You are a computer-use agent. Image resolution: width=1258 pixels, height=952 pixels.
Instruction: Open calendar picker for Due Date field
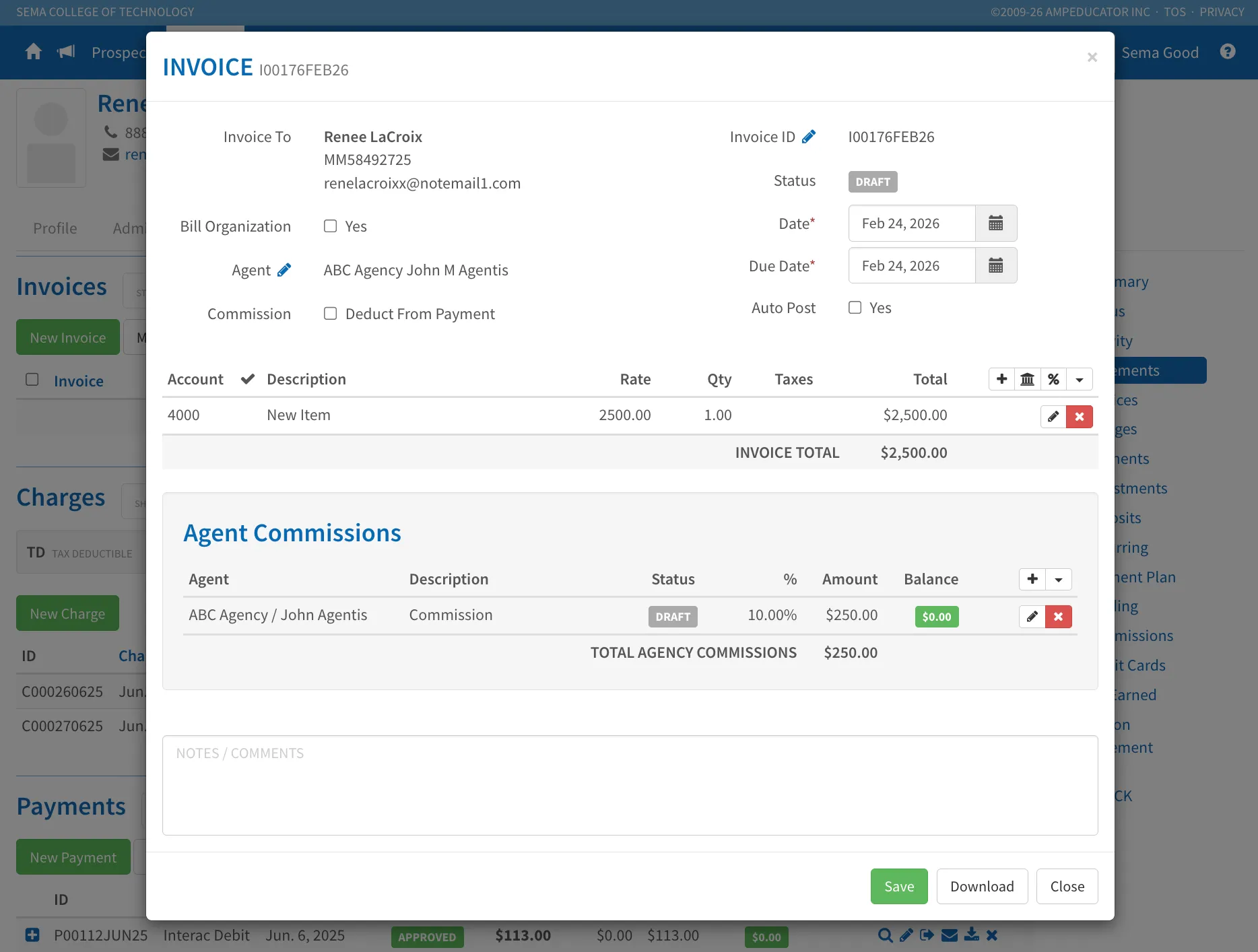click(x=996, y=266)
